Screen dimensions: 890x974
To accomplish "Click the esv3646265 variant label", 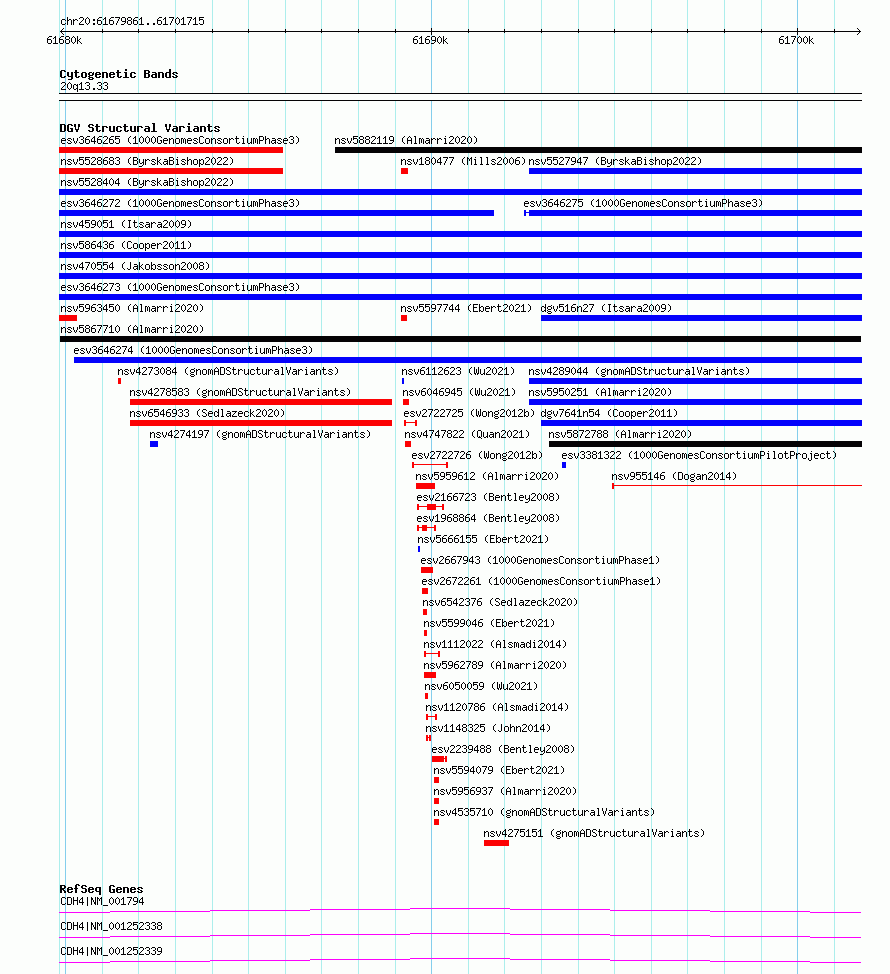I will [179, 140].
